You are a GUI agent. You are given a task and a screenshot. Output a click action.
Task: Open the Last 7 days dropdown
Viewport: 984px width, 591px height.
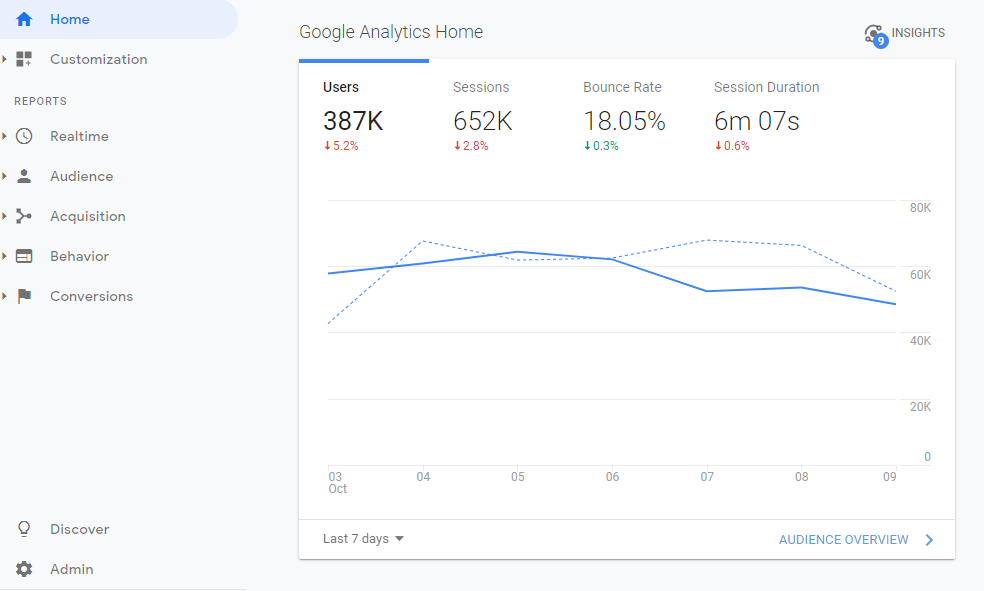coord(363,539)
